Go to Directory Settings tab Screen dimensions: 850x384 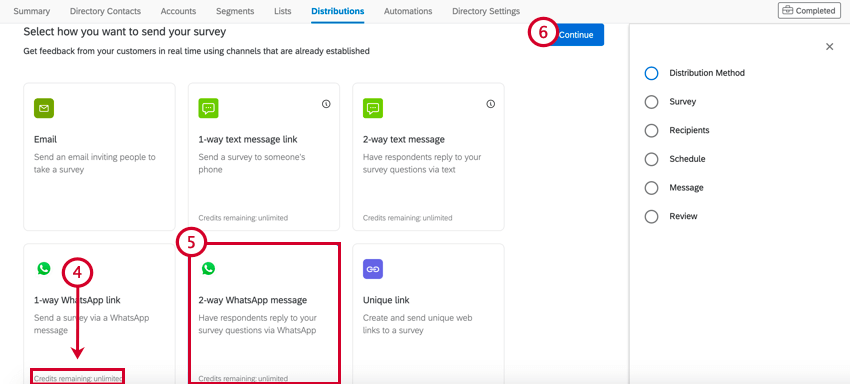pos(486,11)
